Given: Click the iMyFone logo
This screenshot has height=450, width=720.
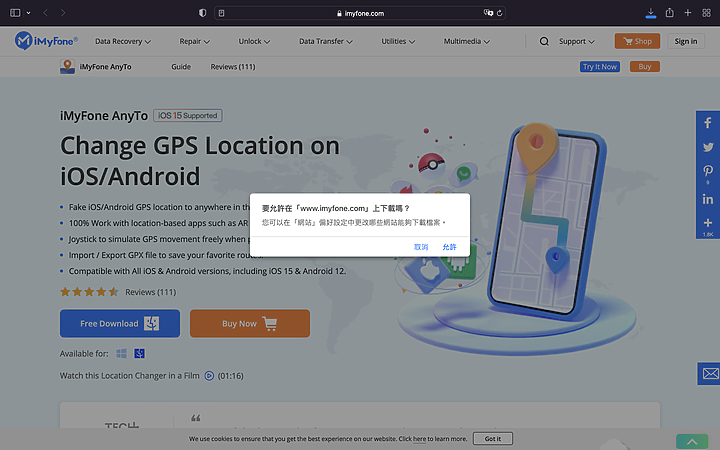Looking at the screenshot, I should (x=46, y=41).
